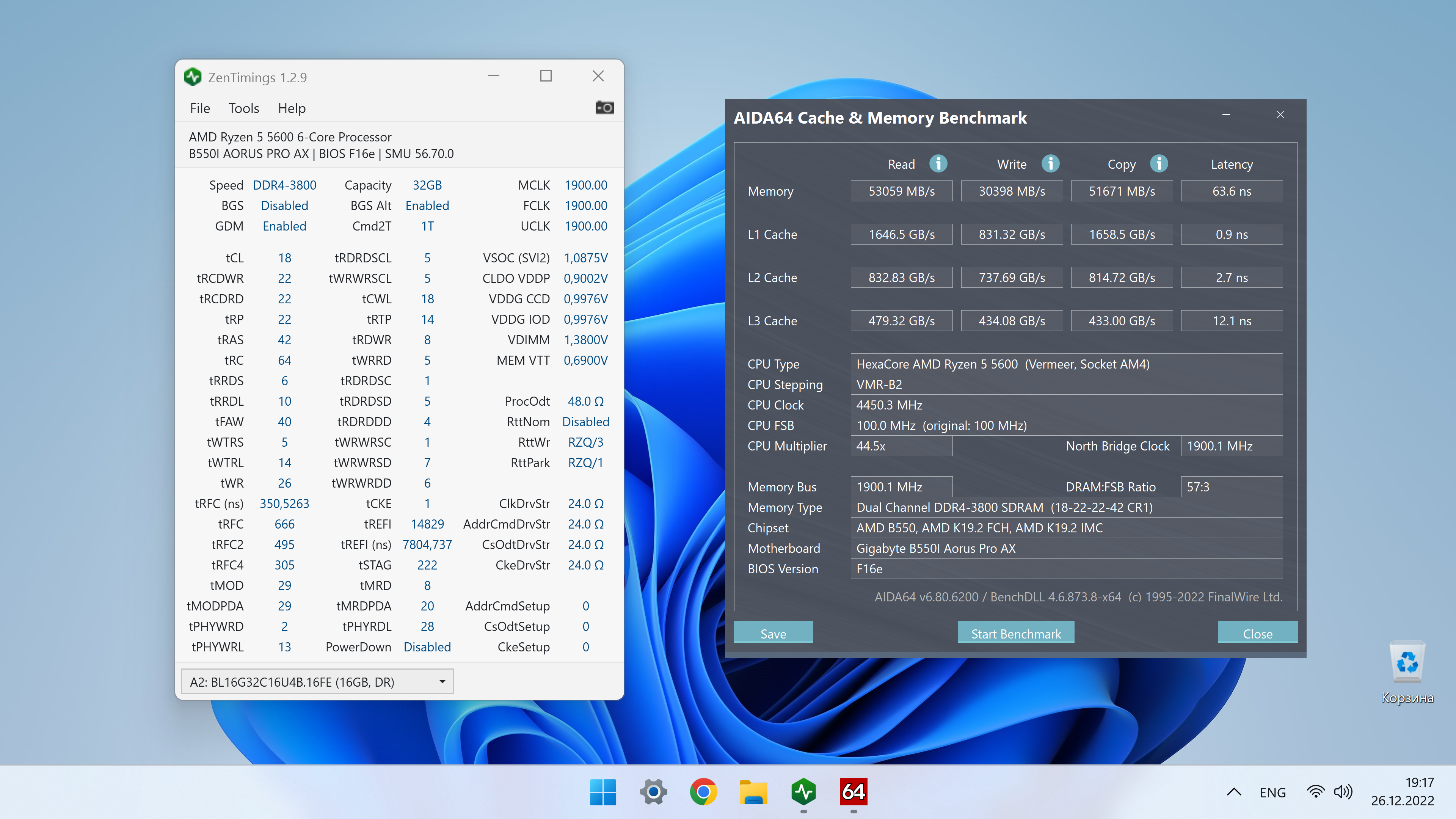Open the File menu in ZenTimings
The image size is (1456, 819).
[x=199, y=108]
